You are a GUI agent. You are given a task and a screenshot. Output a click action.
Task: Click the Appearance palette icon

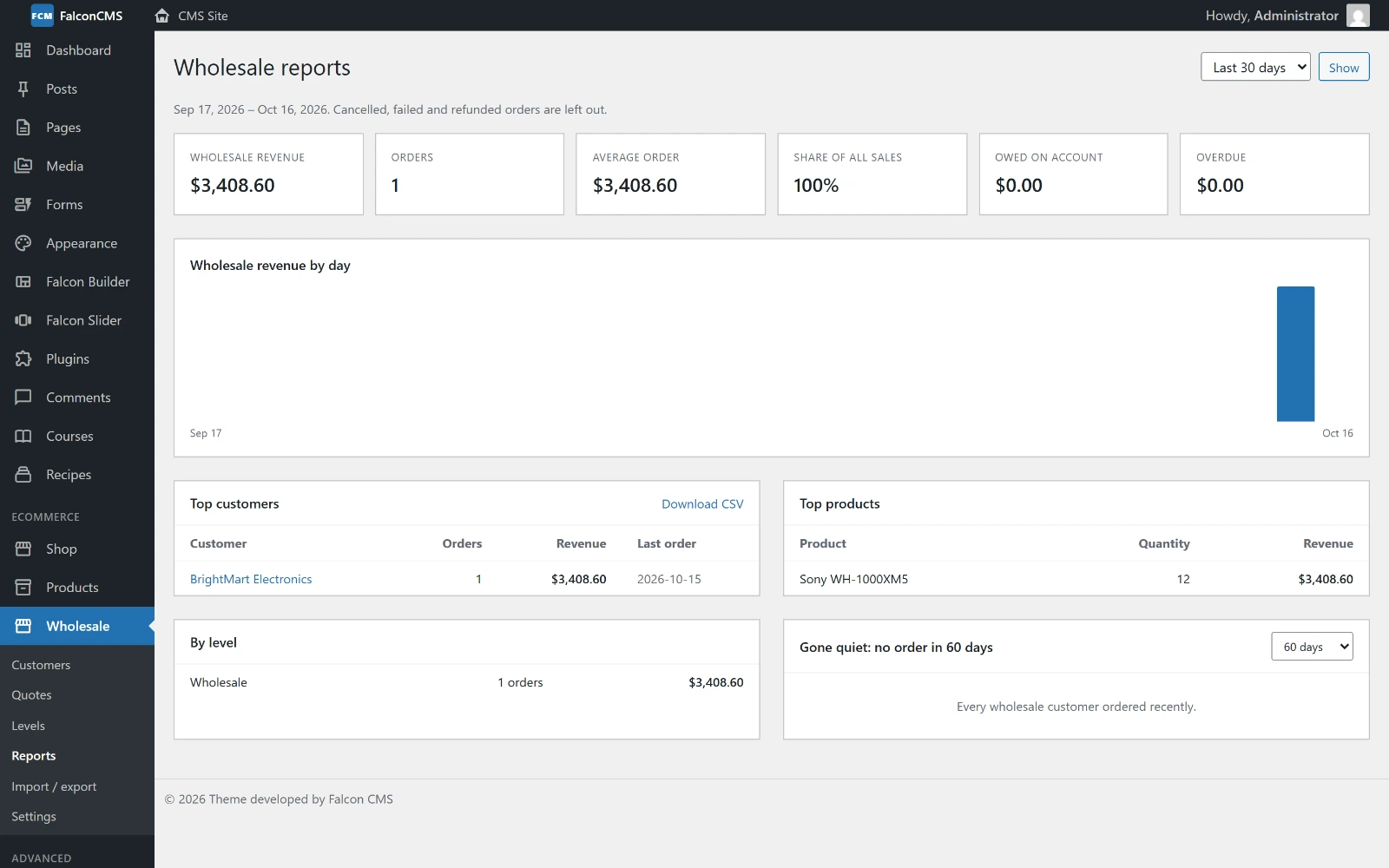click(23, 243)
